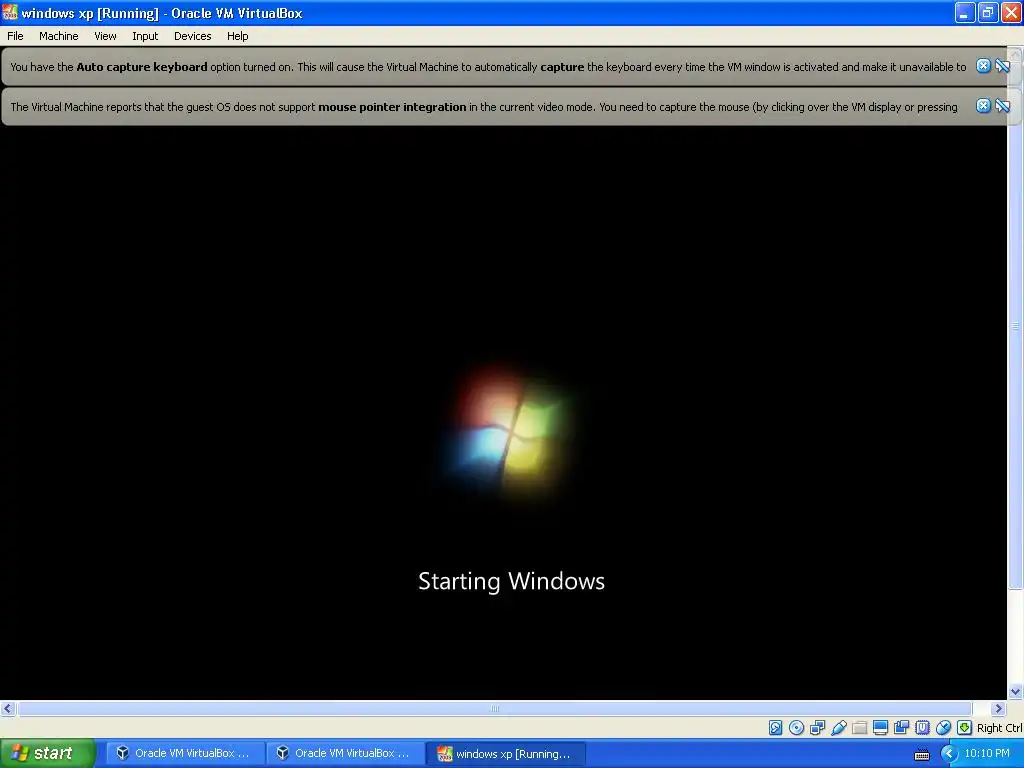Click the vertical scrollbar down arrow
Image resolution: width=1024 pixels, height=768 pixels.
coord(1015,692)
